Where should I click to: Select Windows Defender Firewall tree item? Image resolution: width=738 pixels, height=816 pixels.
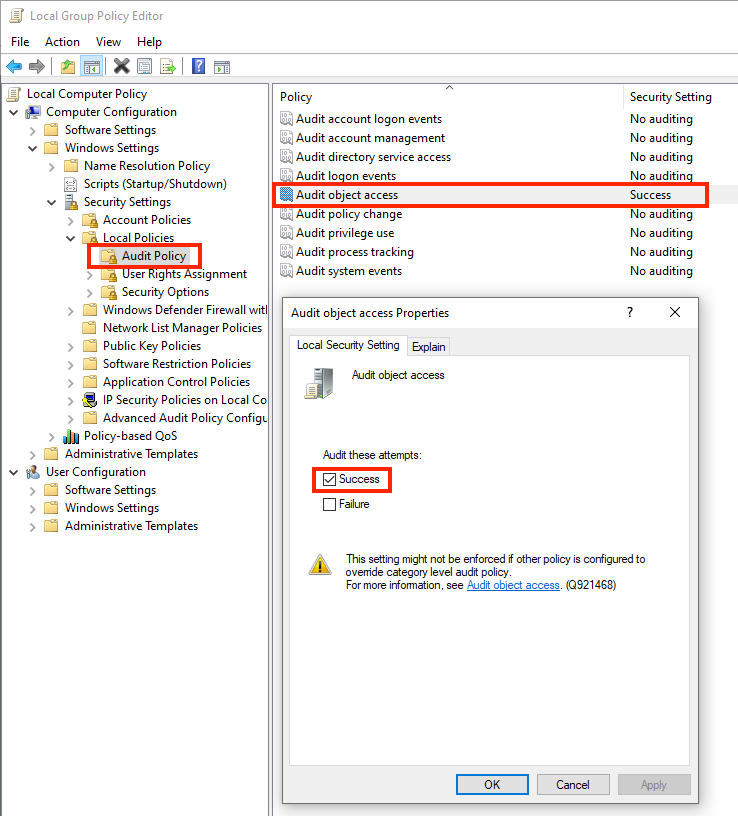[185, 310]
